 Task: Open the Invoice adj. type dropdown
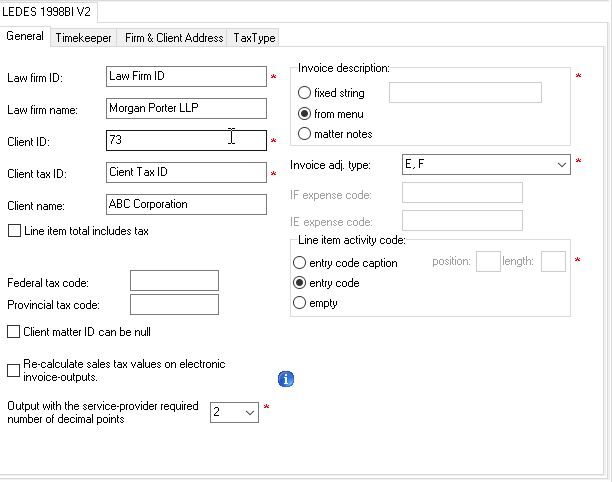click(486, 164)
